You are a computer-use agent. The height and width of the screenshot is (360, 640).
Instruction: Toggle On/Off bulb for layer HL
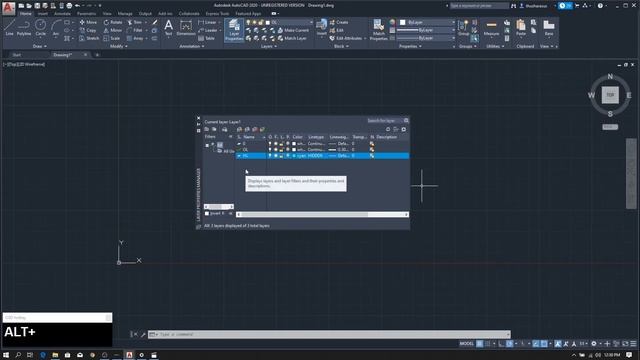(269, 156)
